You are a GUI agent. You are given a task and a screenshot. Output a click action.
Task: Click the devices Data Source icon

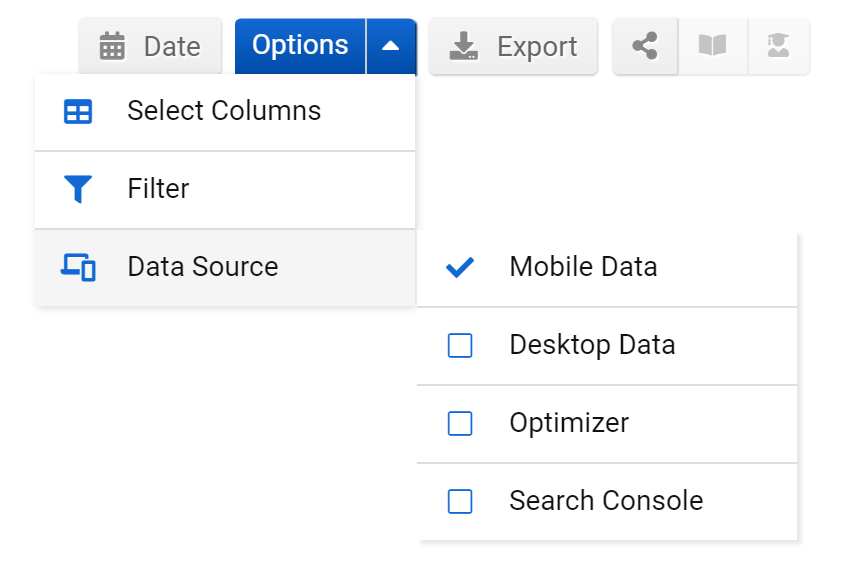[78, 267]
